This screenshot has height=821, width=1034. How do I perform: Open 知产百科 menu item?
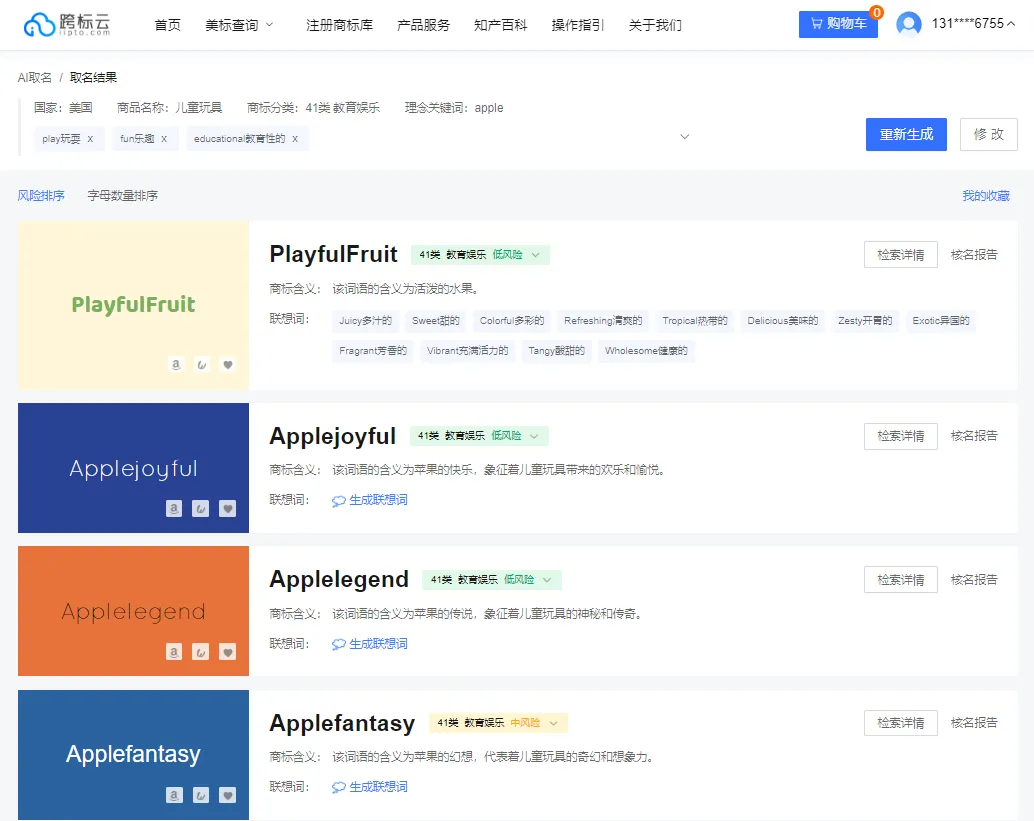(501, 25)
